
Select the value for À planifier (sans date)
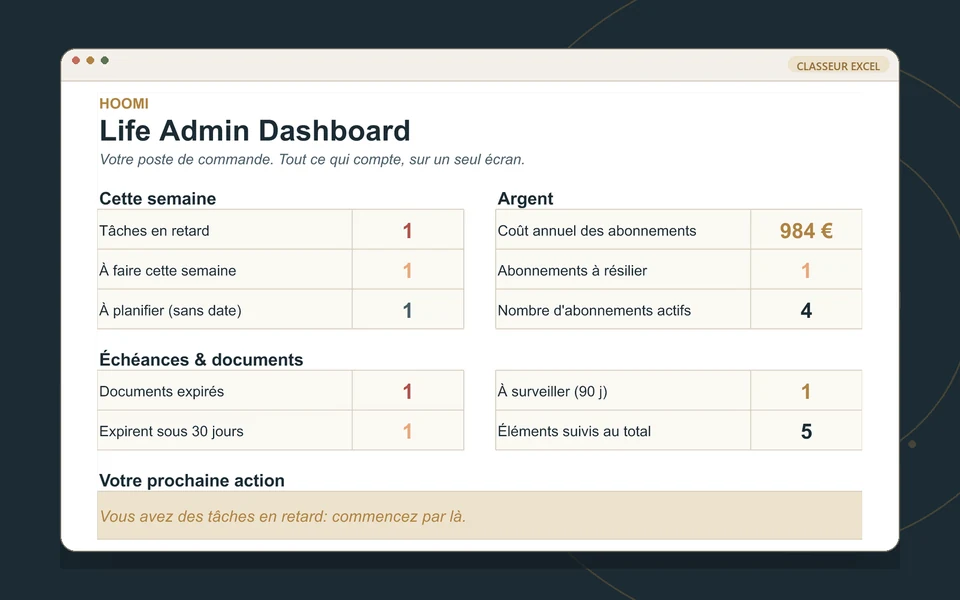click(x=408, y=309)
